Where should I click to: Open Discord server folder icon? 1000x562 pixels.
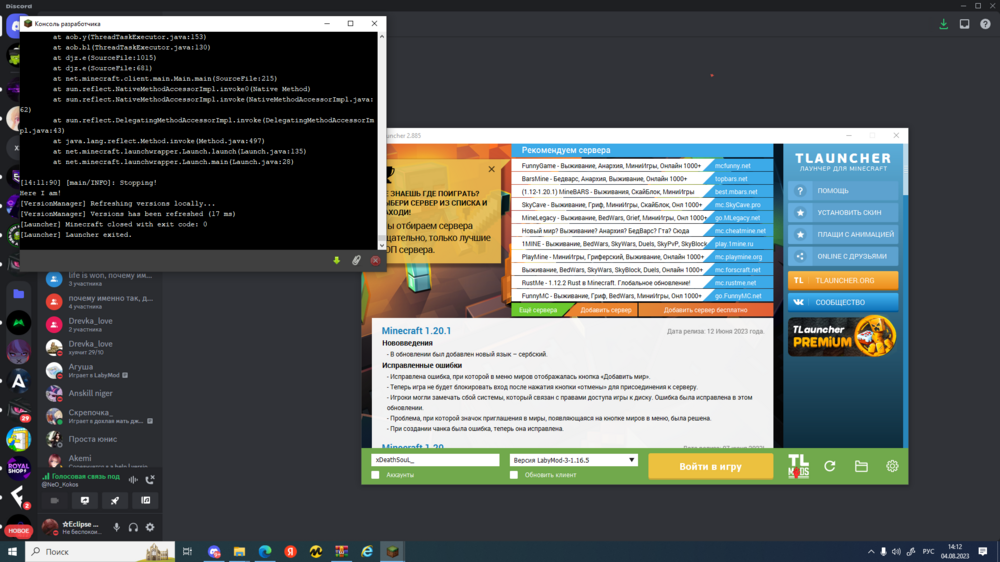18,294
